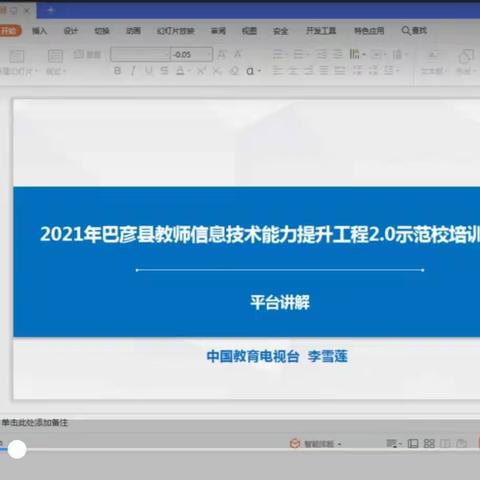
Task: Toggle subscript formatting
Action: pyautogui.click(x=217, y=71)
